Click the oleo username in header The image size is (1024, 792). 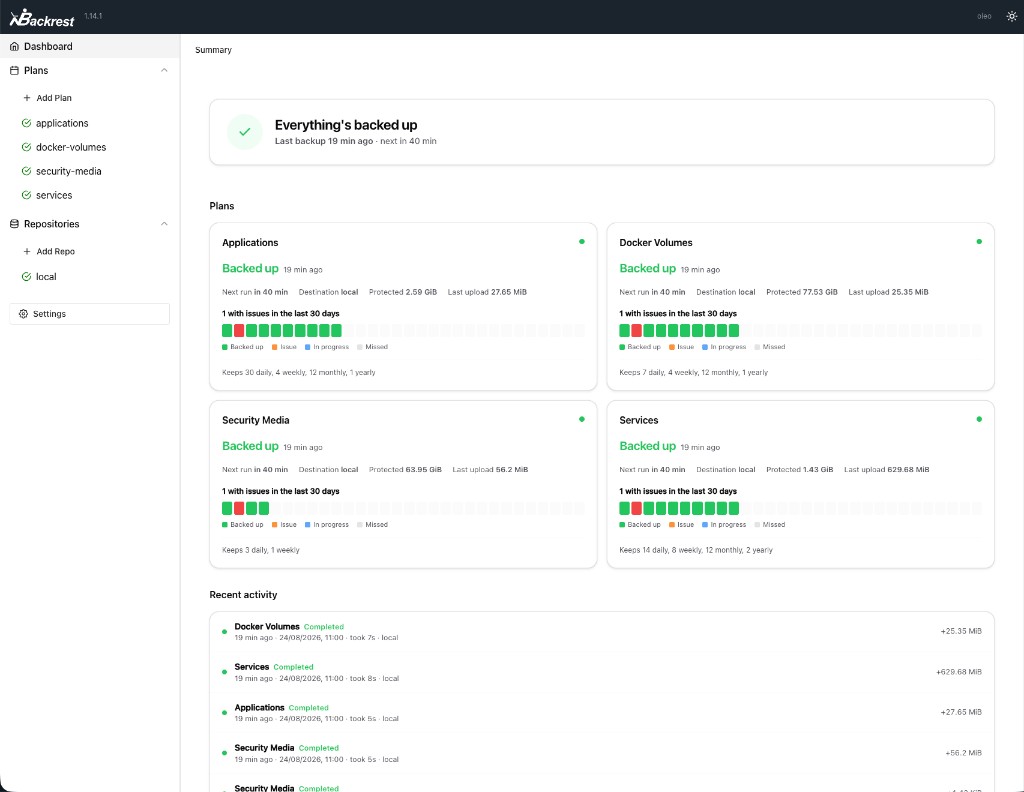[x=984, y=16]
